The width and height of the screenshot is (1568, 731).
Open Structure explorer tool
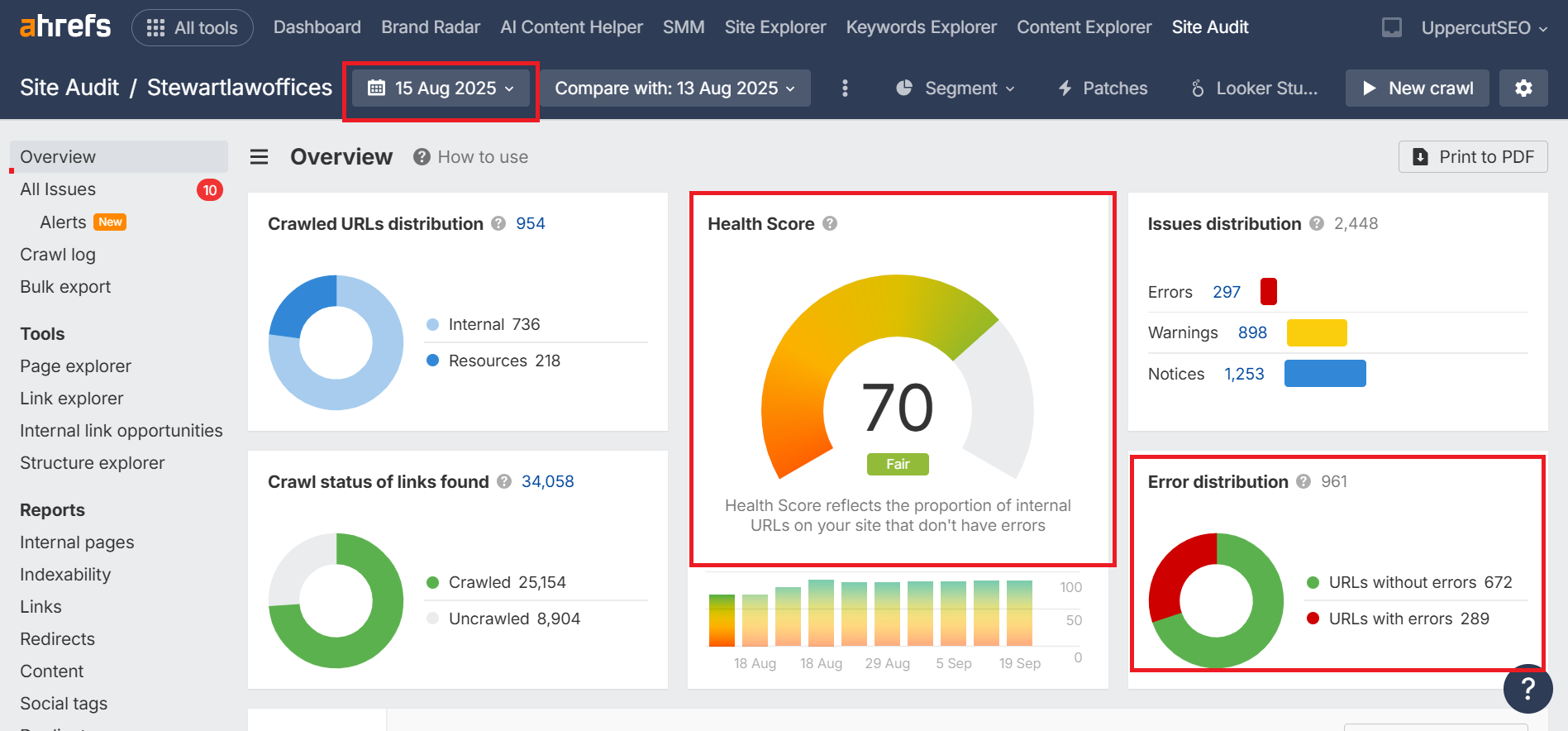(93, 462)
